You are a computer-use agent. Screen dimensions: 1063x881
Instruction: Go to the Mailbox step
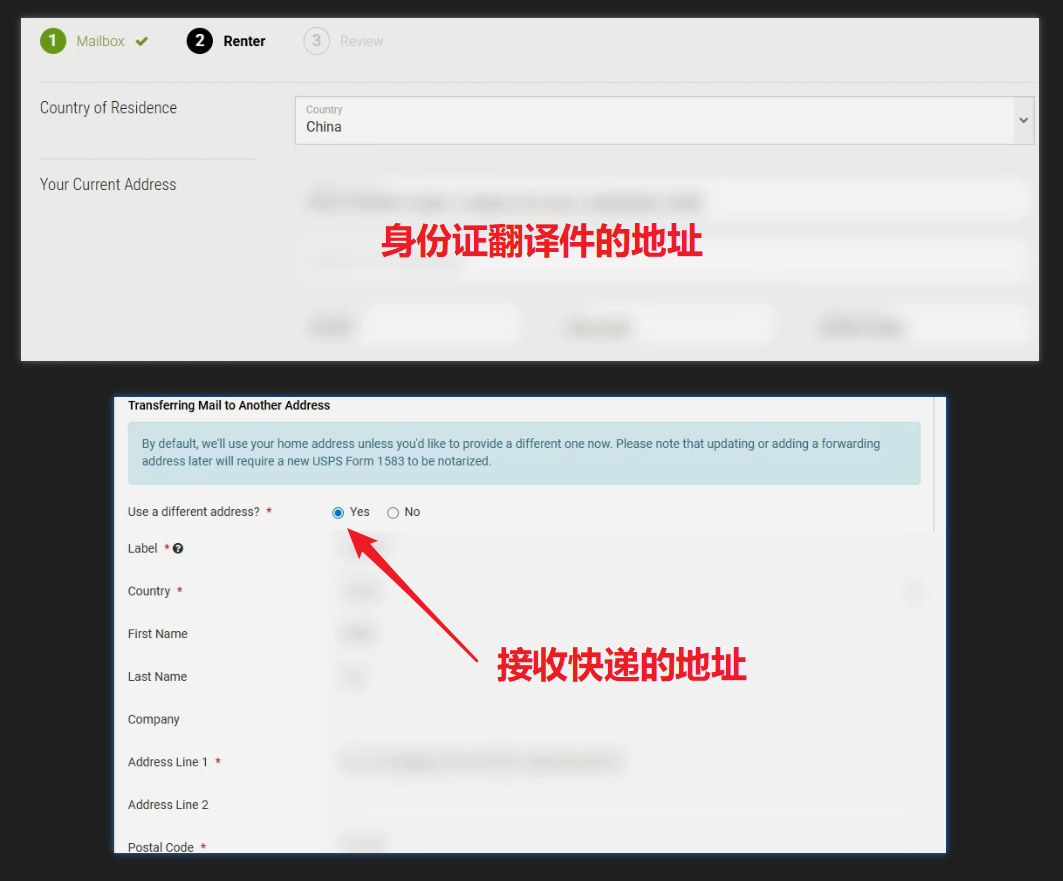pyautogui.click(x=100, y=41)
